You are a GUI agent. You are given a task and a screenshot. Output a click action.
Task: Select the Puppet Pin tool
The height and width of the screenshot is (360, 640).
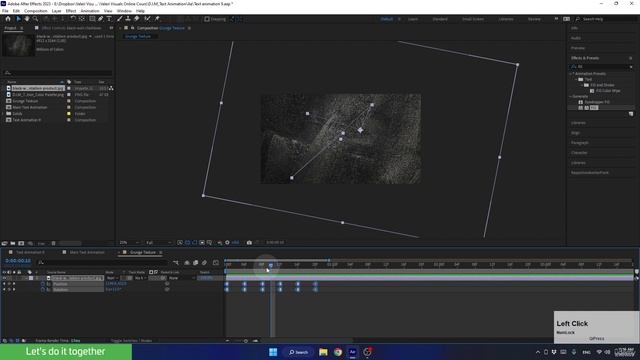pos(157,19)
